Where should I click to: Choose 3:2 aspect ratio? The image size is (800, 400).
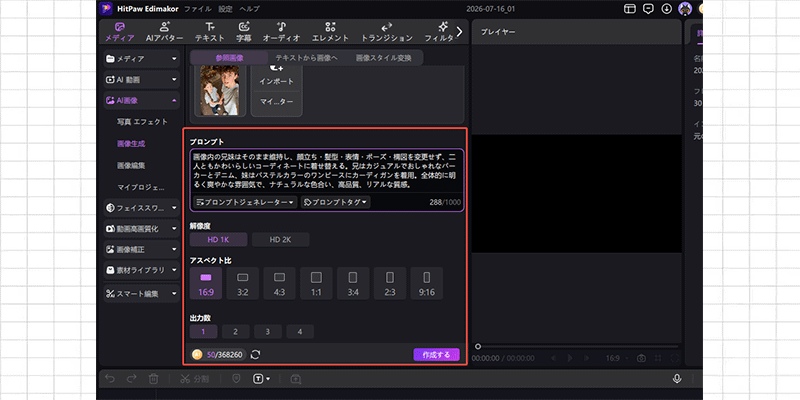pos(242,283)
